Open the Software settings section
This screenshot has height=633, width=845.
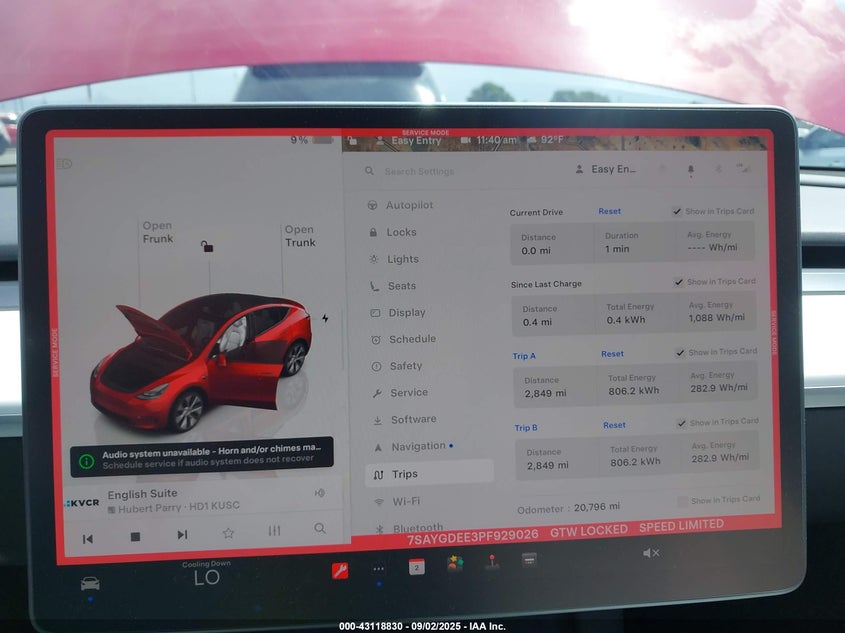(413, 419)
